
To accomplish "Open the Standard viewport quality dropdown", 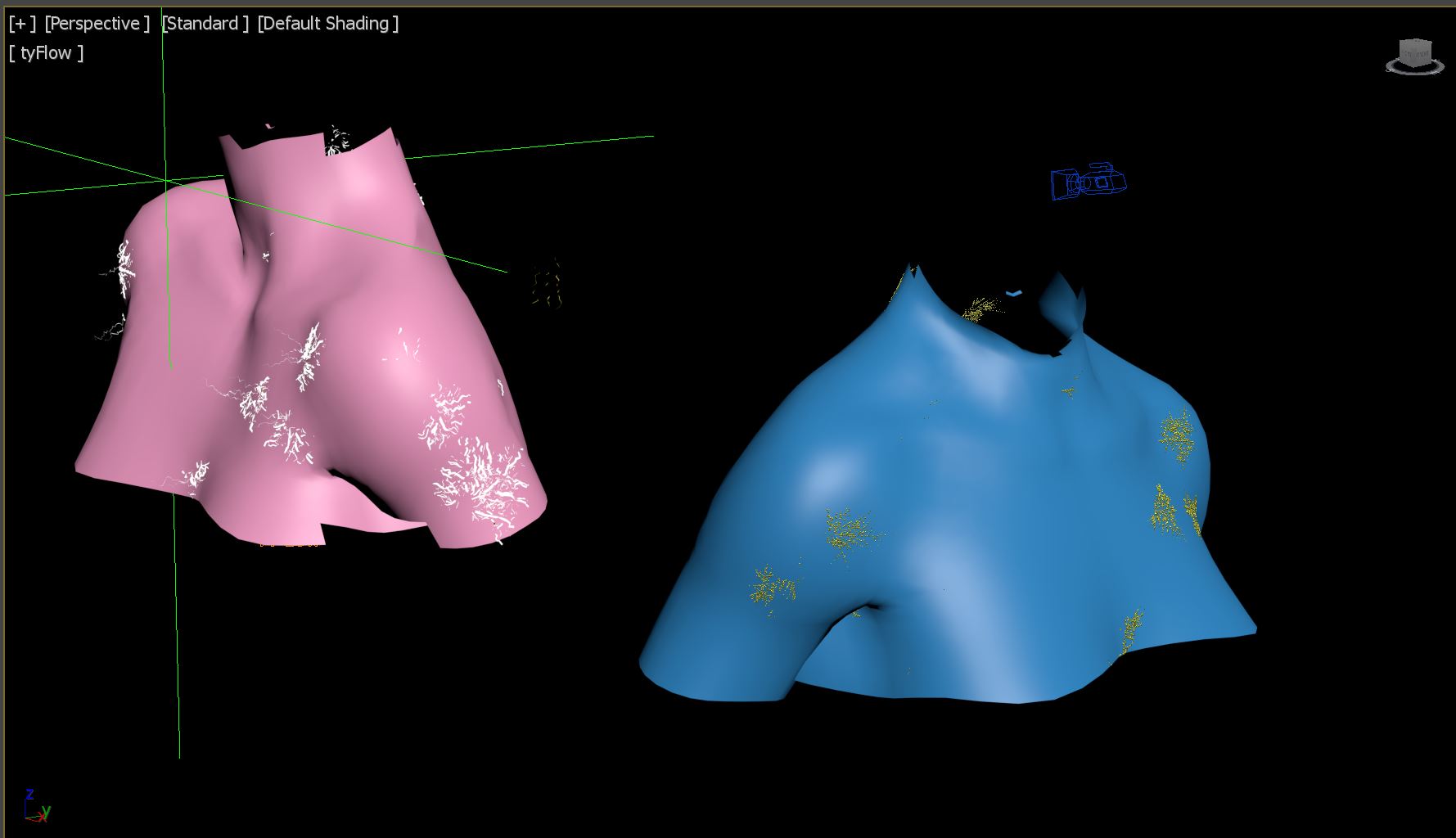I will 205,24.
